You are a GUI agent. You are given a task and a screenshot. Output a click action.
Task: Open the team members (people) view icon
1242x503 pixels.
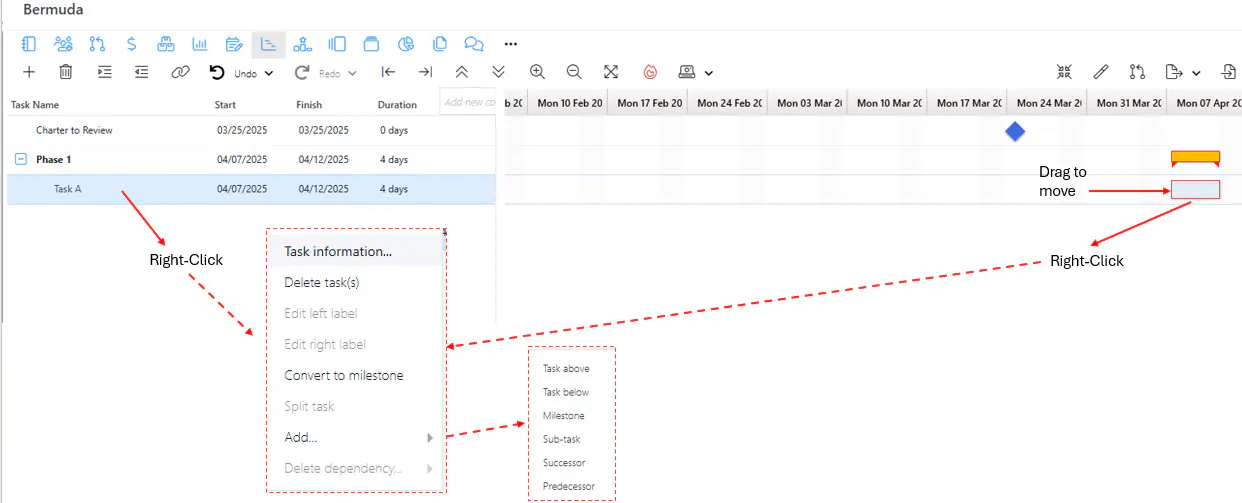coord(63,44)
